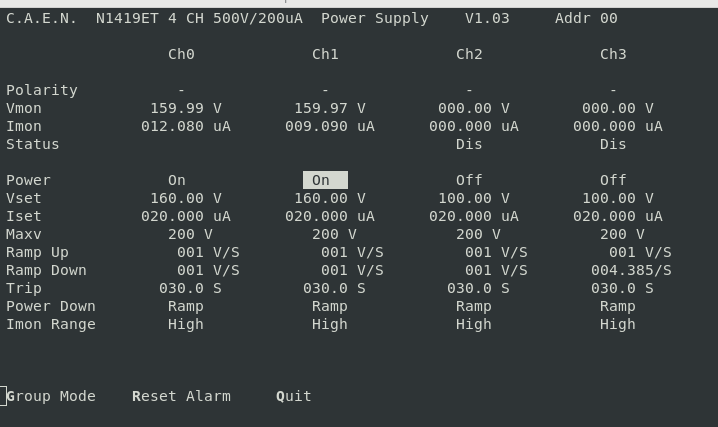
Task: Click the Polarity row label
Action: [x=42, y=90]
